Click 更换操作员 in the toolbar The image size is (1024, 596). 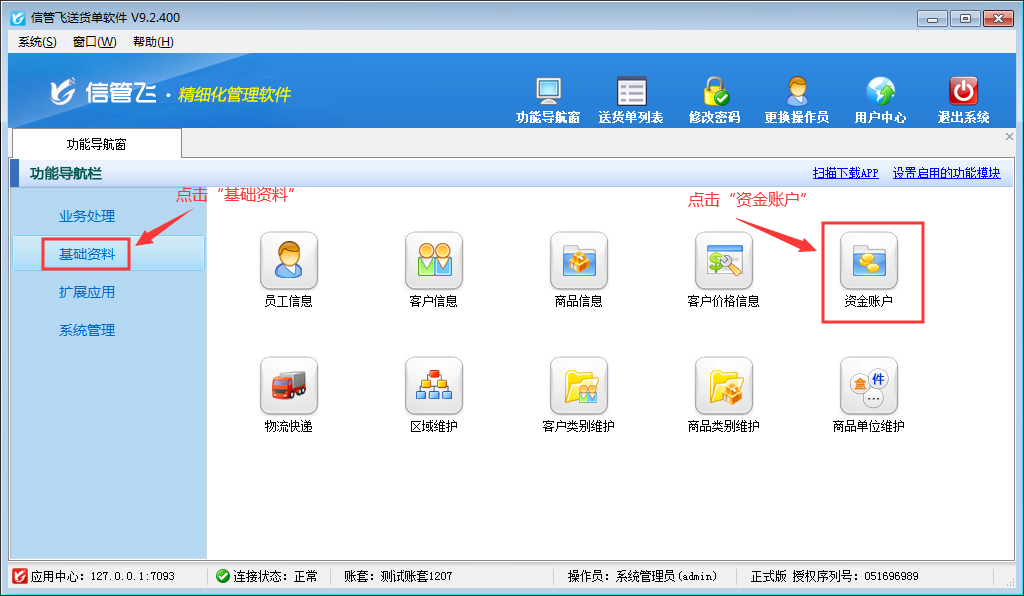(x=797, y=100)
